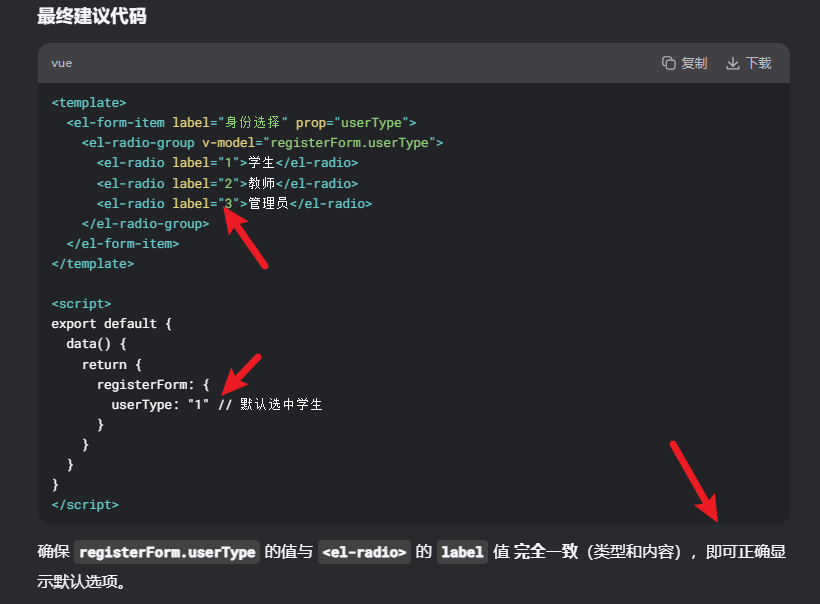Click the opening <template> tag line
The image size is (820, 604).
(x=89, y=102)
